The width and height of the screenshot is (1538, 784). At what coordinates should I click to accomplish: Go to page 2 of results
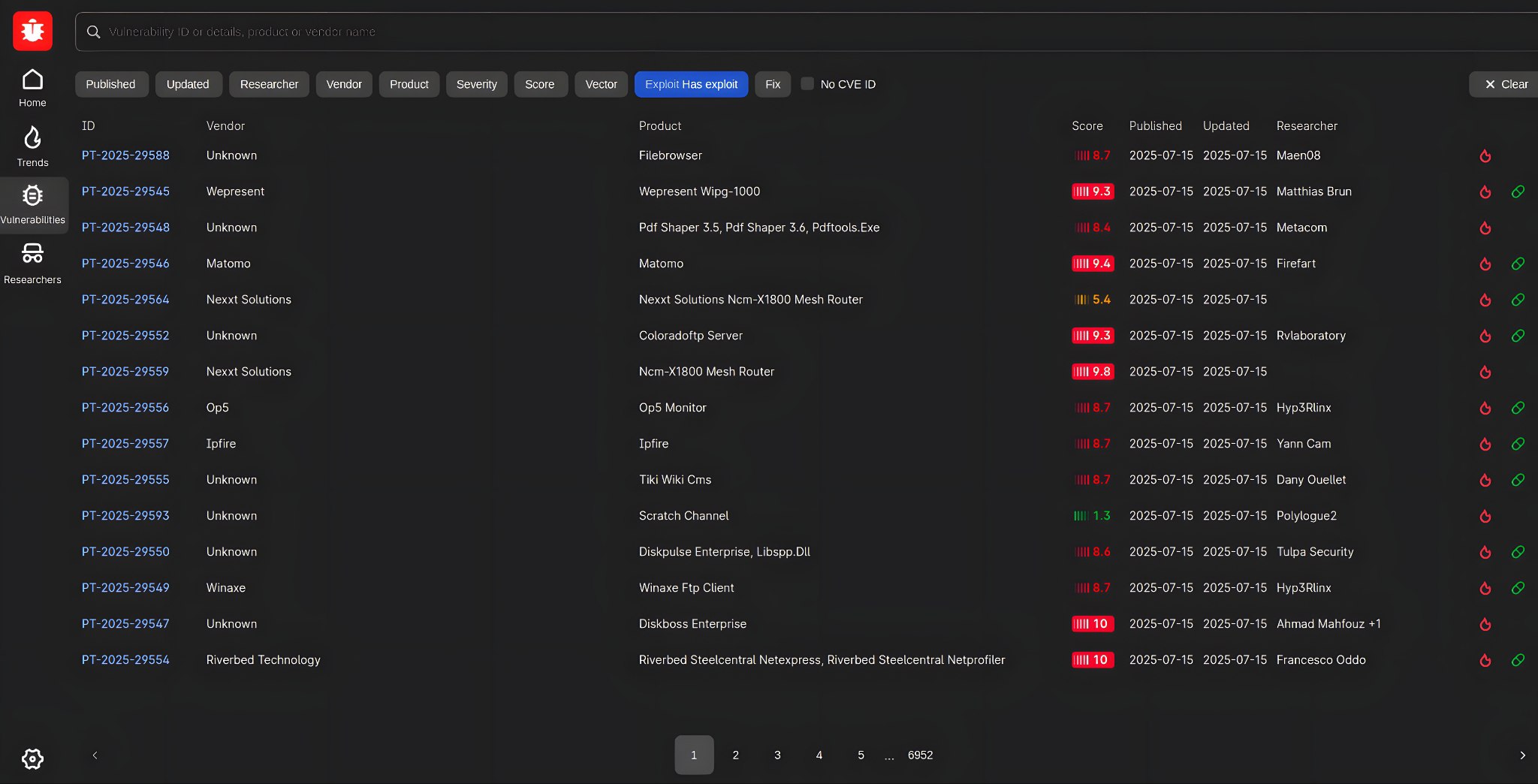pos(735,755)
